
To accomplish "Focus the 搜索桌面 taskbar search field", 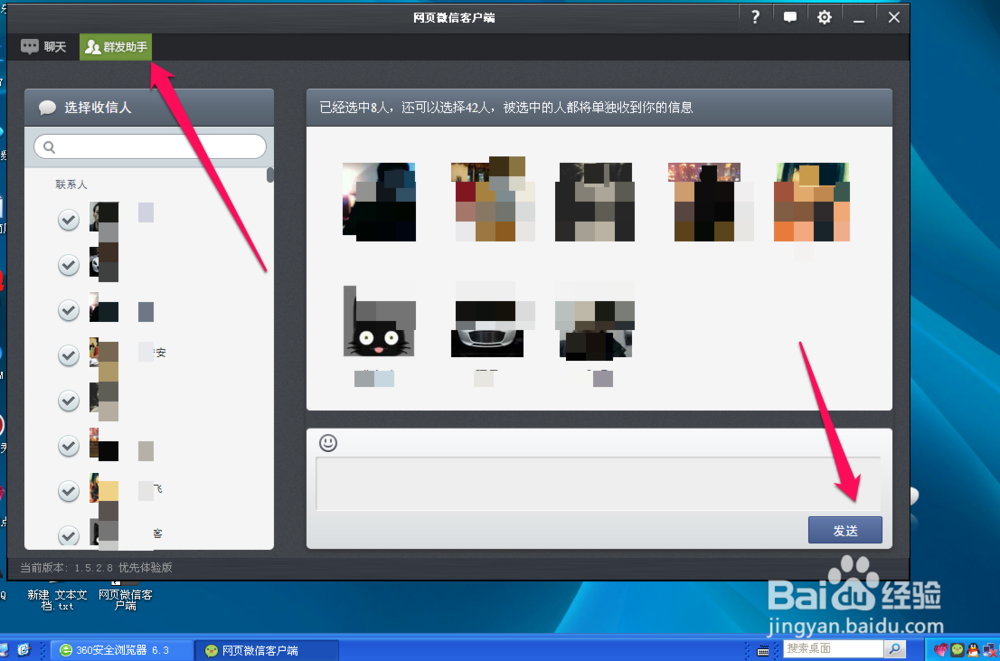I will [x=833, y=649].
